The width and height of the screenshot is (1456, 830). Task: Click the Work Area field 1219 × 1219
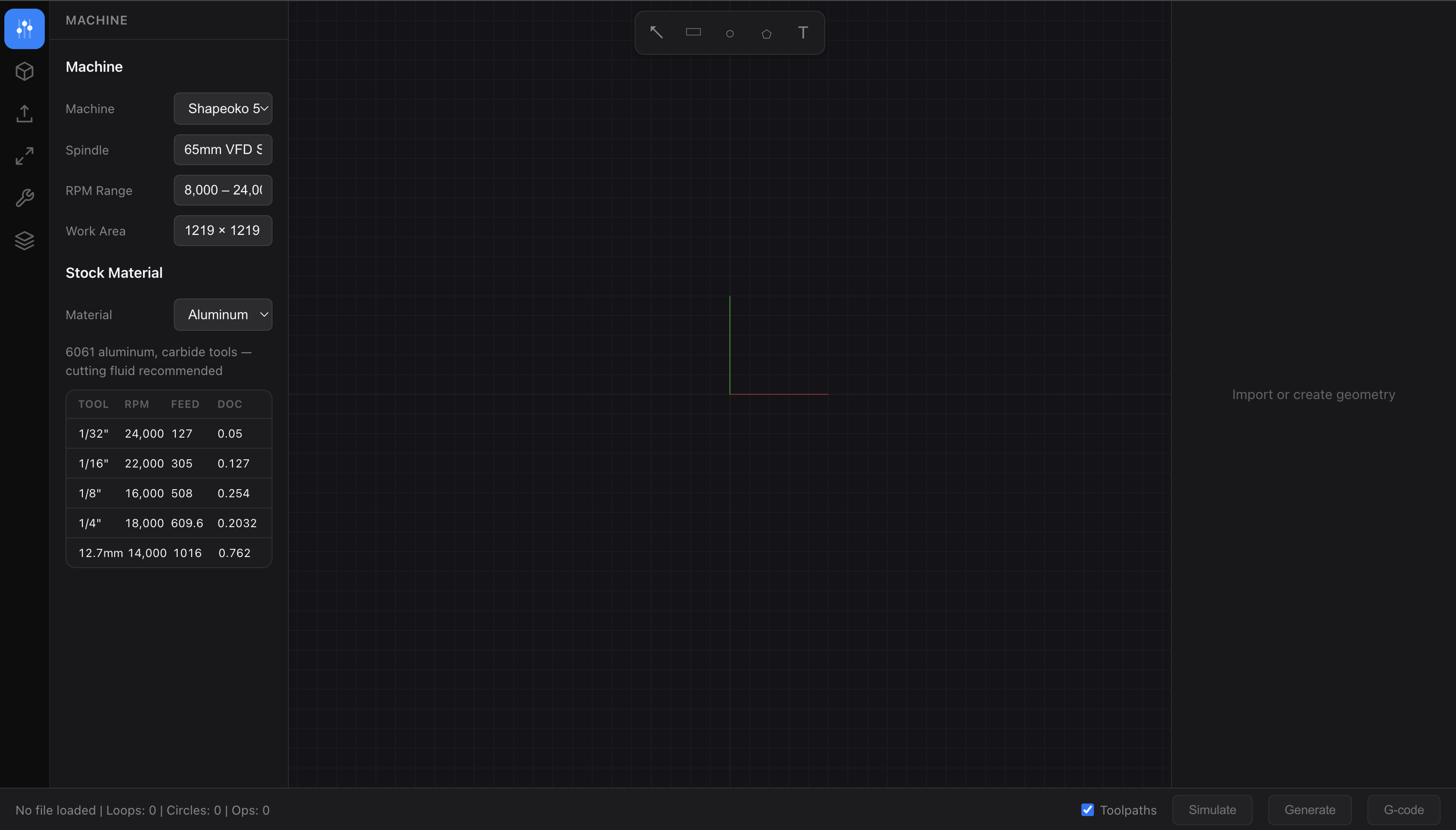coord(223,230)
